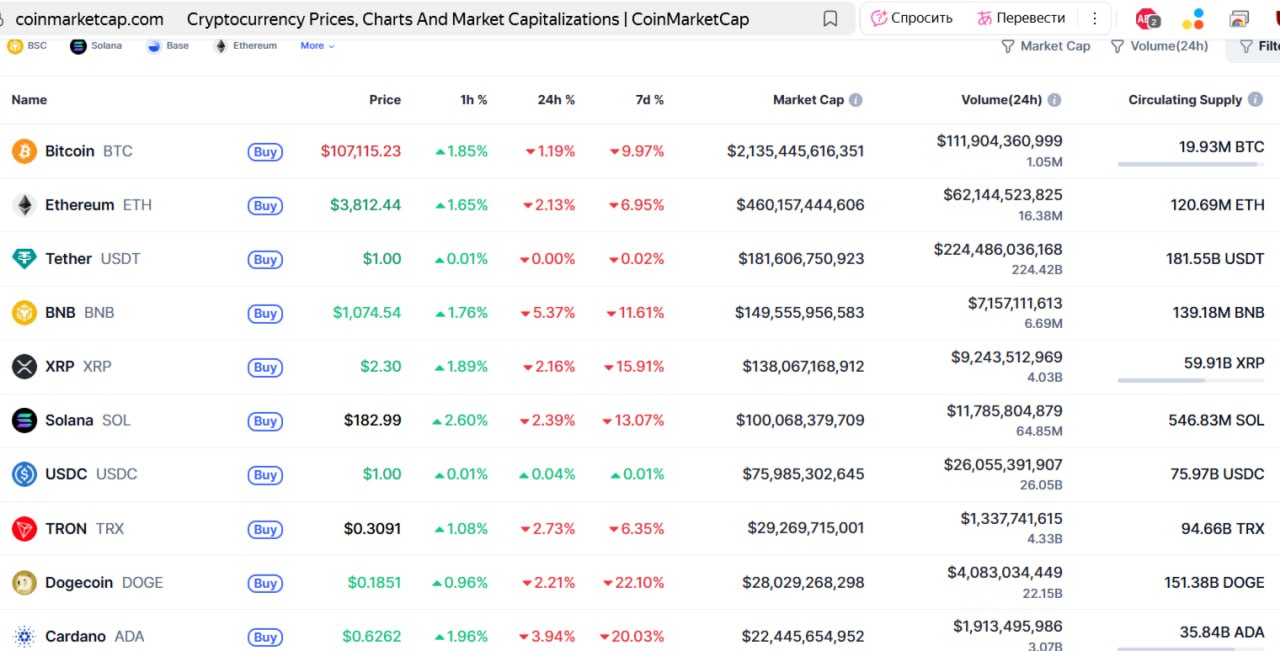This screenshot has width=1280, height=651.
Task: Click the TRON coin logo
Action: [x=24, y=529]
